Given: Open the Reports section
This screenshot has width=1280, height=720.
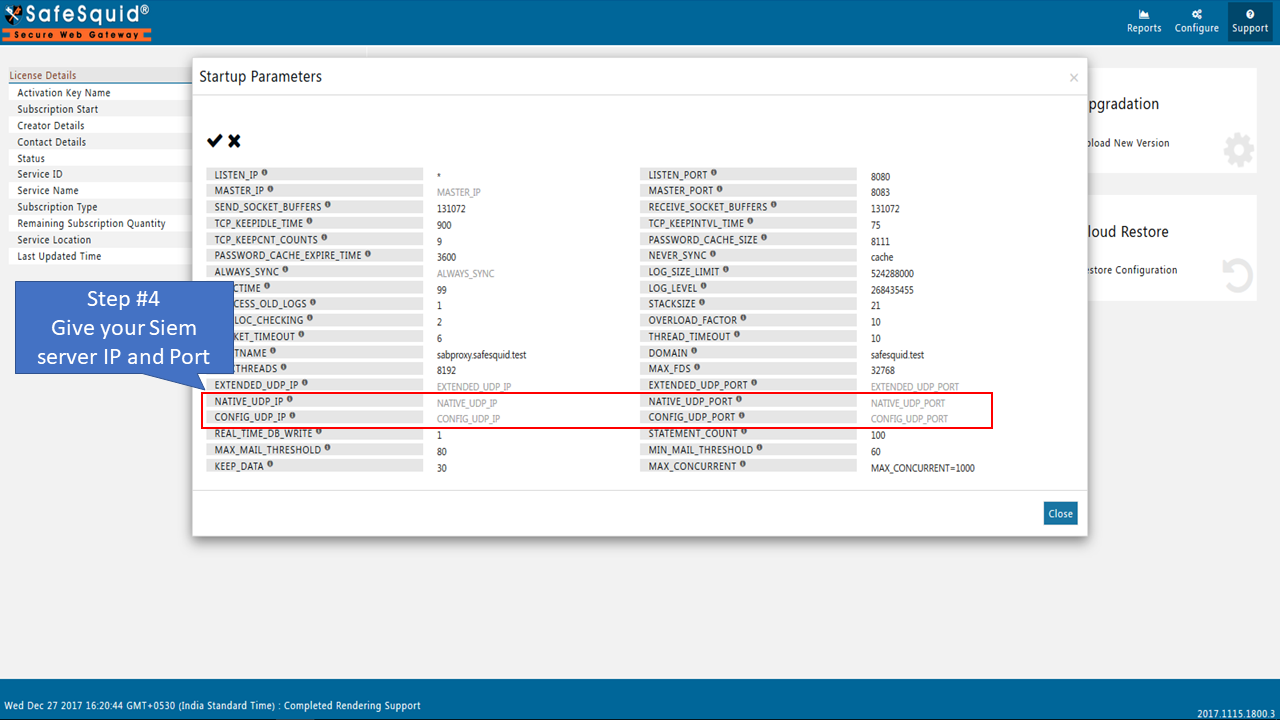Looking at the screenshot, I should tap(1144, 21).
